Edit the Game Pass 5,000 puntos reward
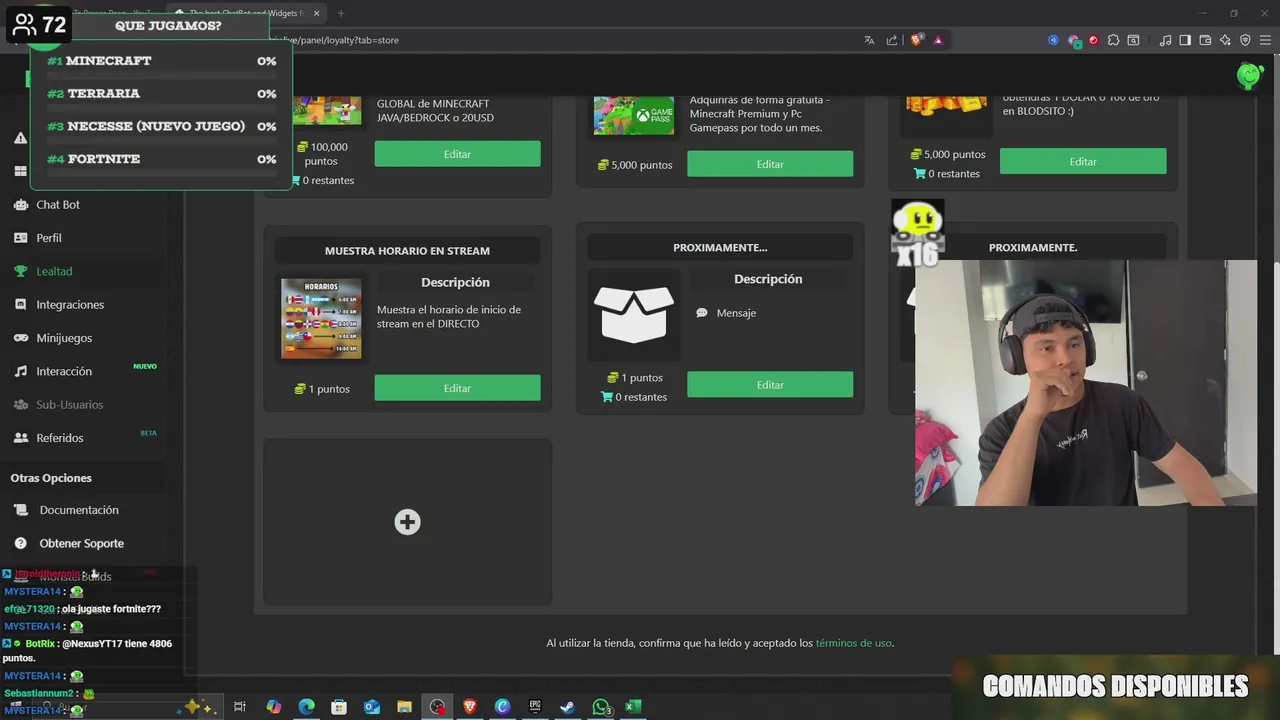This screenshot has height=720, width=1280. pyautogui.click(x=770, y=164)
